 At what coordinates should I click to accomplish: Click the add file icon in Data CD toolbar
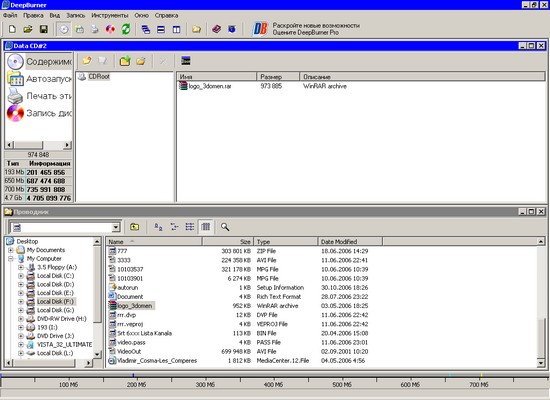tap(87, 61)
